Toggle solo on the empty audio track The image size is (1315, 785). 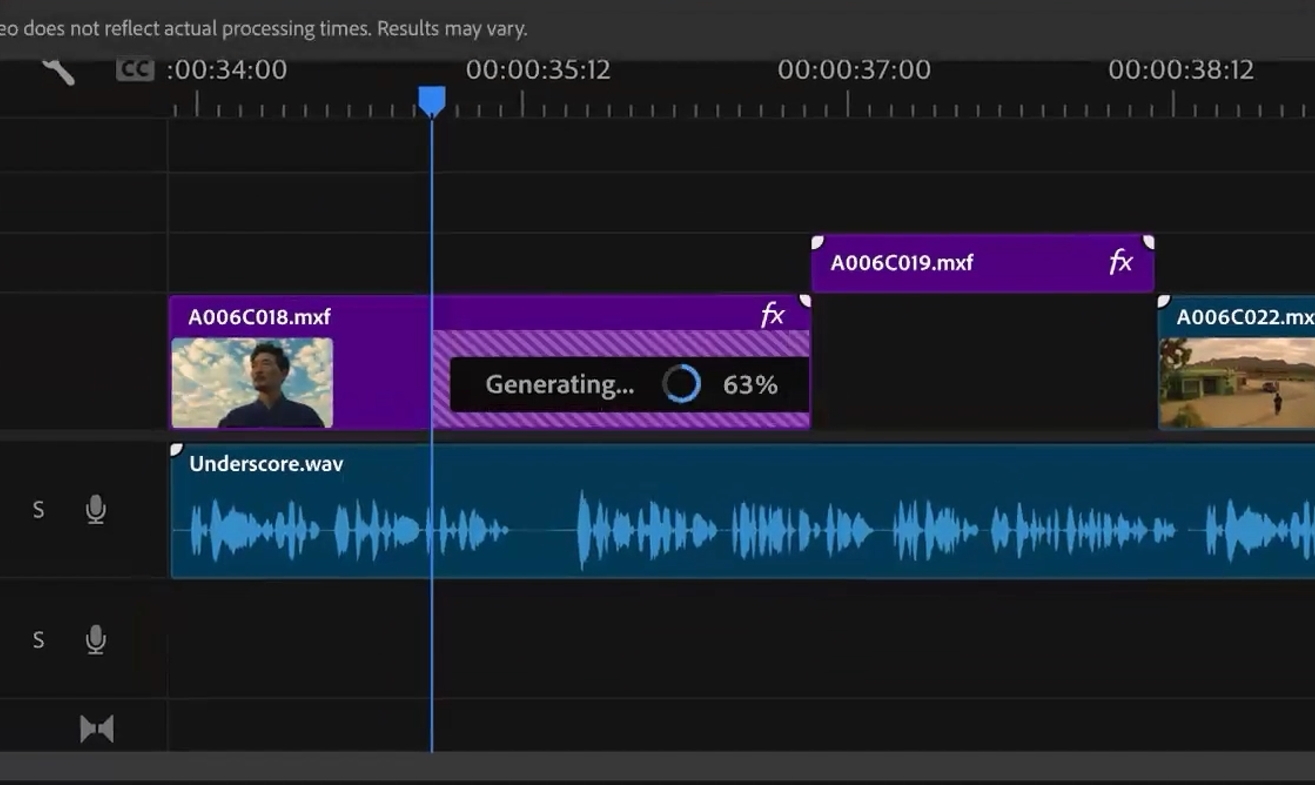(x=38, y=640)
